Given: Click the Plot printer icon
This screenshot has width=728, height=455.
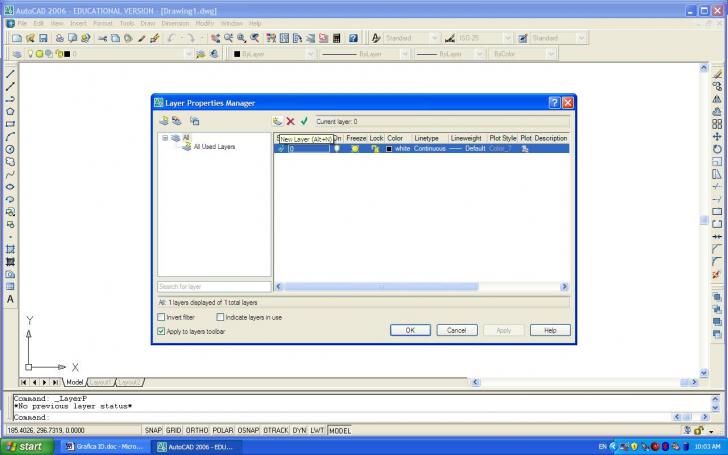Looking at the screenshot, I should (59, 38).
